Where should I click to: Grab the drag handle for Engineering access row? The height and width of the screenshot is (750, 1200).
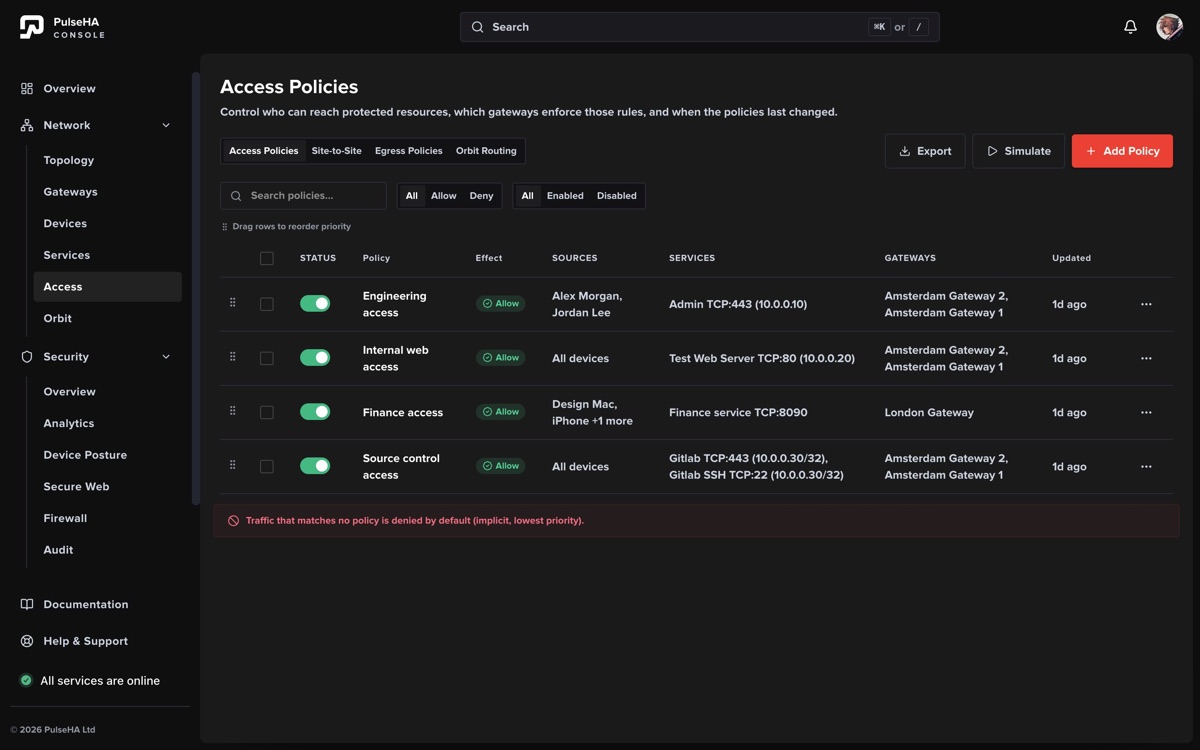pos(233,303)
